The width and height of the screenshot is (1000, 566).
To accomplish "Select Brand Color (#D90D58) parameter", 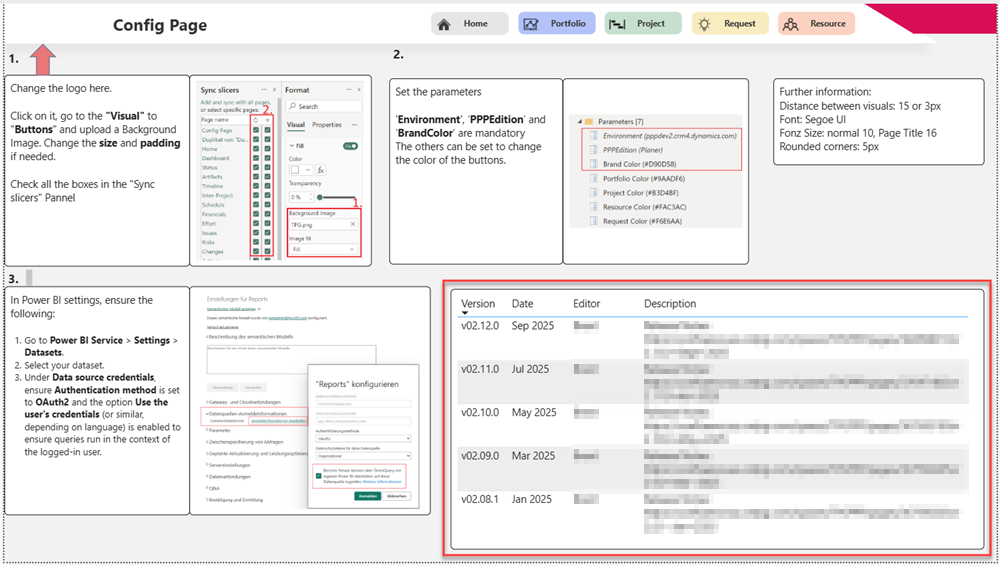I will pyautogui.click(x=640, y=164).
